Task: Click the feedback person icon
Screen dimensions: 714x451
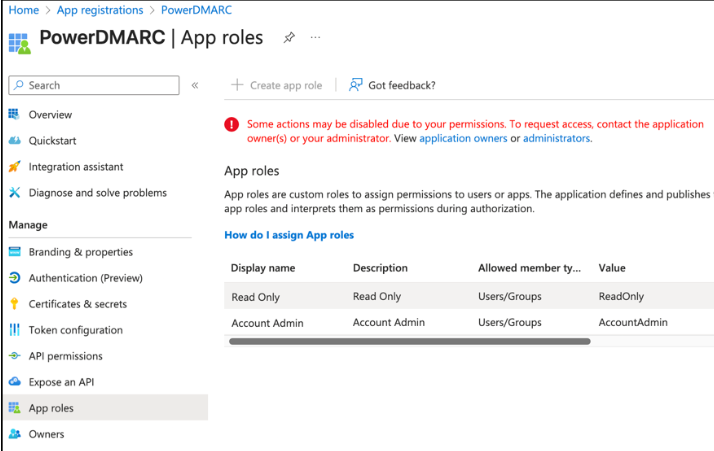Action: coord(356,85)
